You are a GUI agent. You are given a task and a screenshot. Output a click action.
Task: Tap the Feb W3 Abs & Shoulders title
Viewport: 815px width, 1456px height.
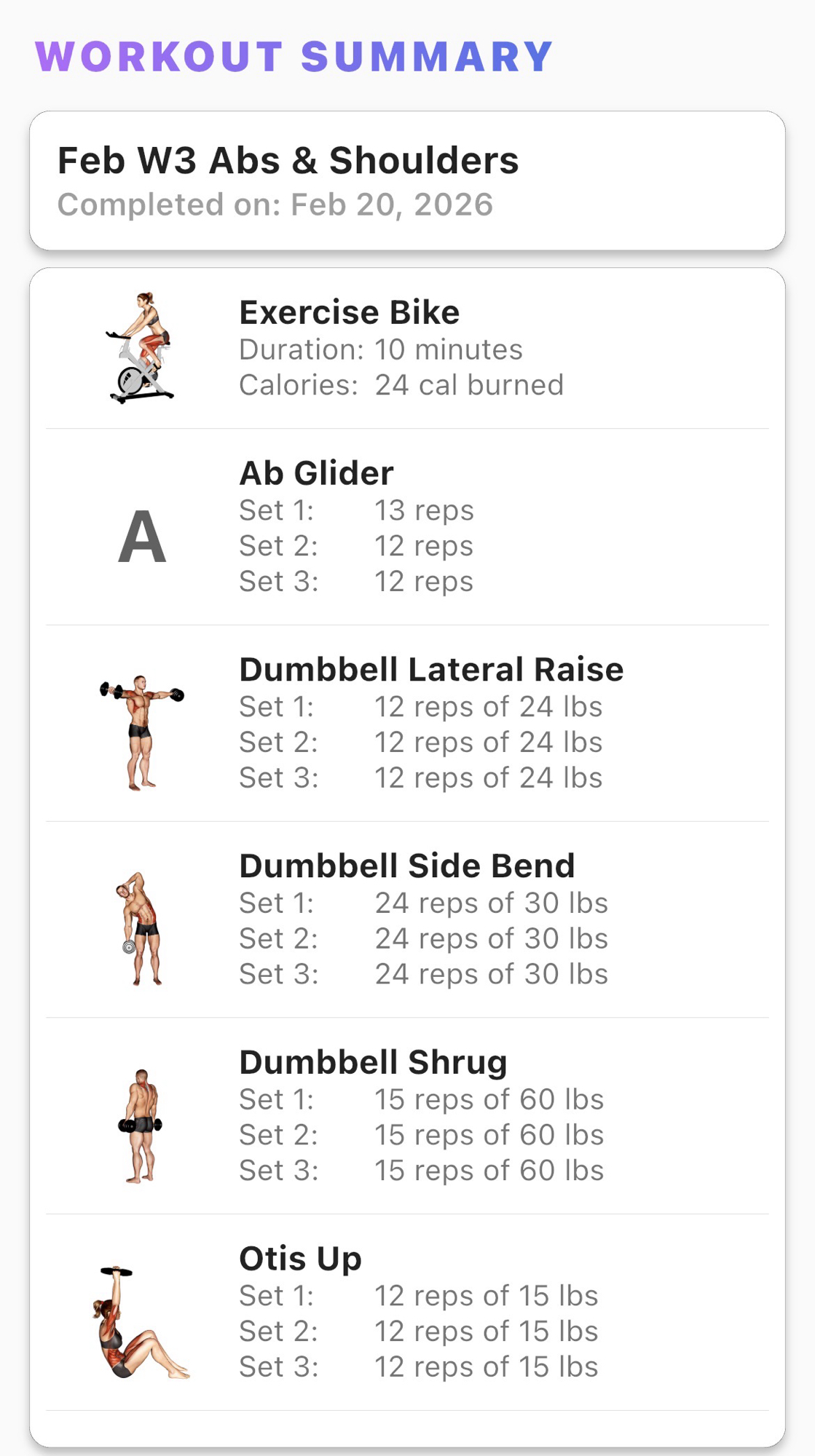click(288, 161)
